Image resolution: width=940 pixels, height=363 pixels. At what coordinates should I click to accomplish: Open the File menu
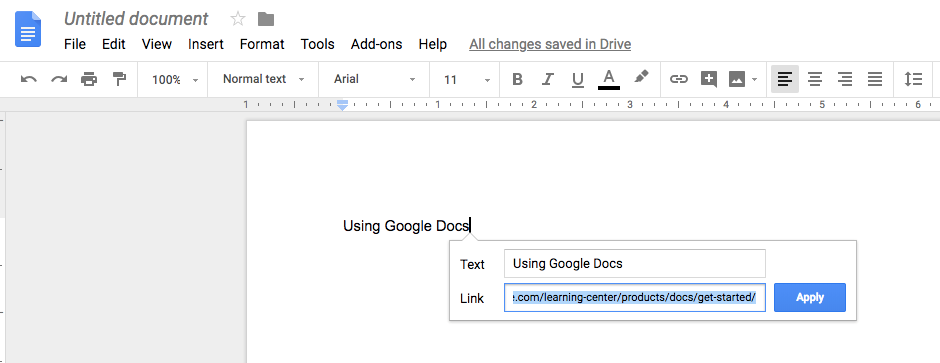(75, 44)
